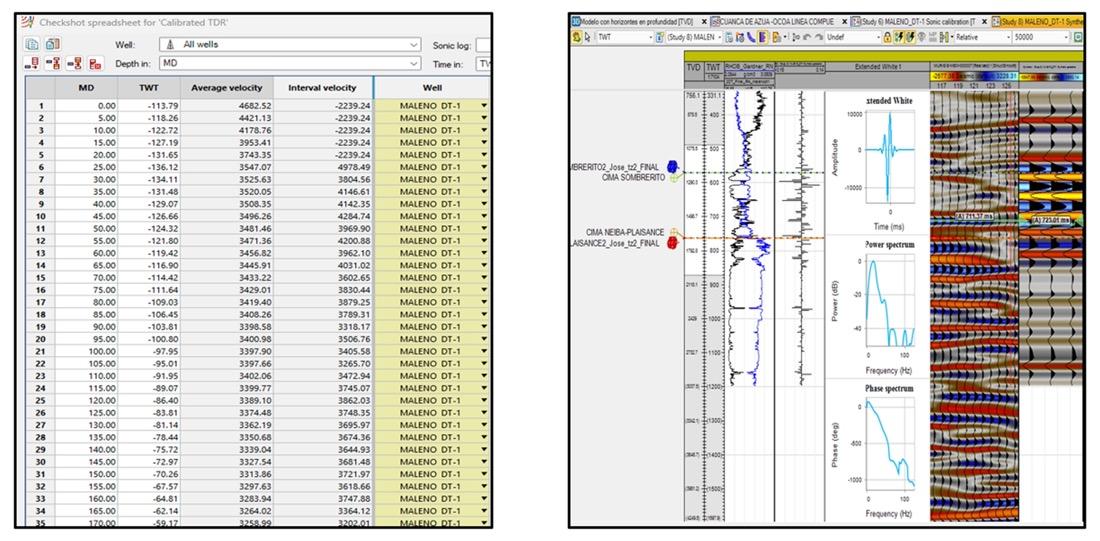This screenshot has height=541, width=1100.
Task: Toggle the second highlighted lightning icon
Action: pos(910,37)
